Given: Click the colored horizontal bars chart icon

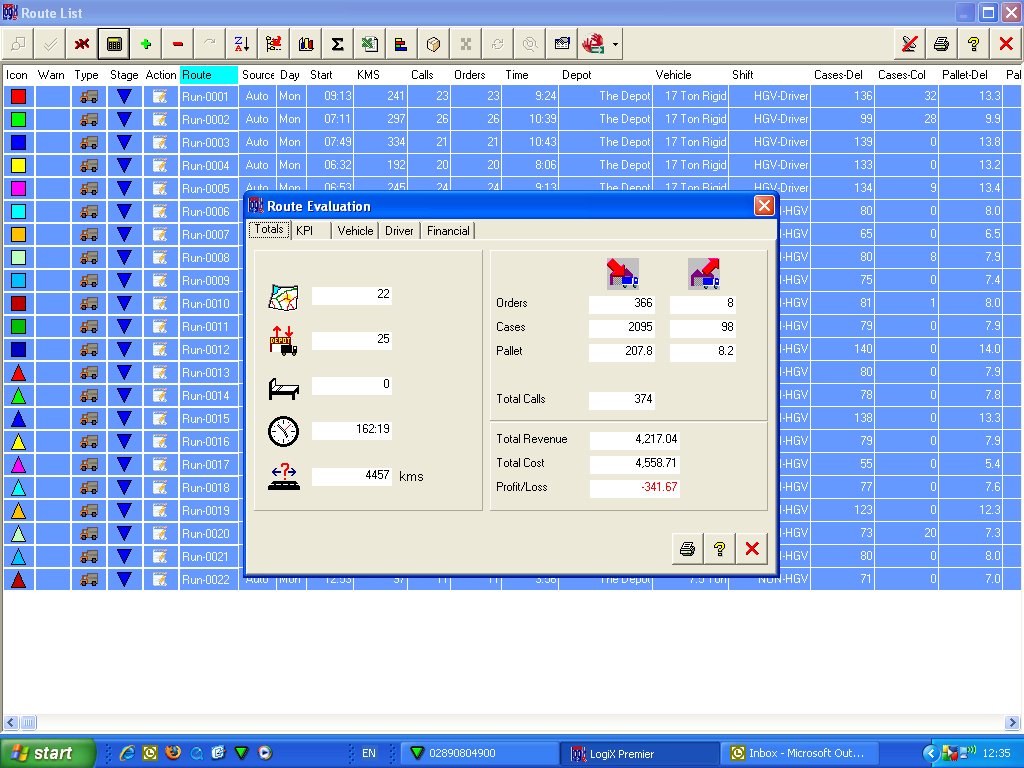Looking at the screenshot, I should [402, 44].
